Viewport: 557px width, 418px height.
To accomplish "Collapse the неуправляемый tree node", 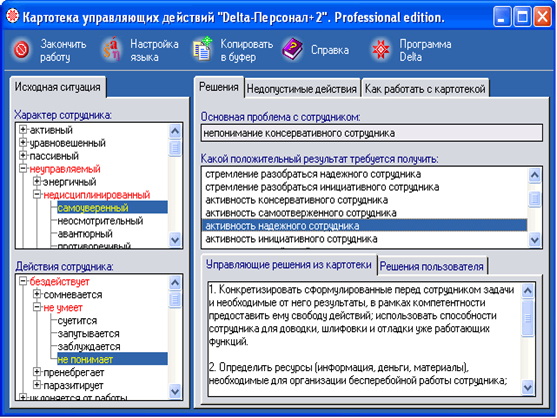I will click(x=23, y=169).
